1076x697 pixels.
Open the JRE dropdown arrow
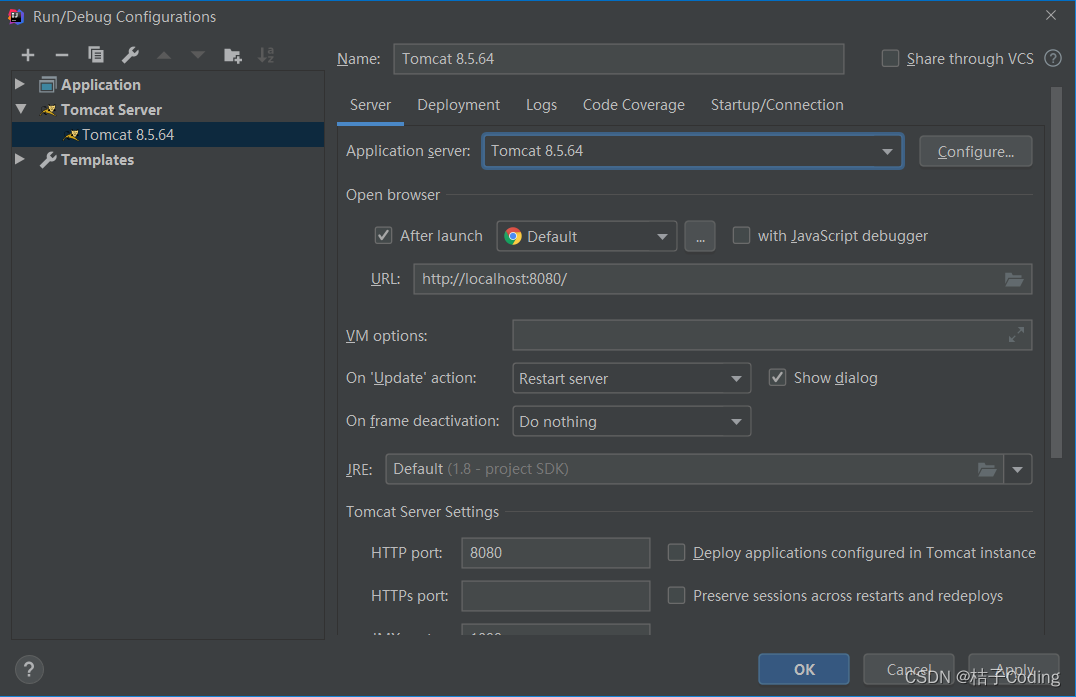(1018, 469)
